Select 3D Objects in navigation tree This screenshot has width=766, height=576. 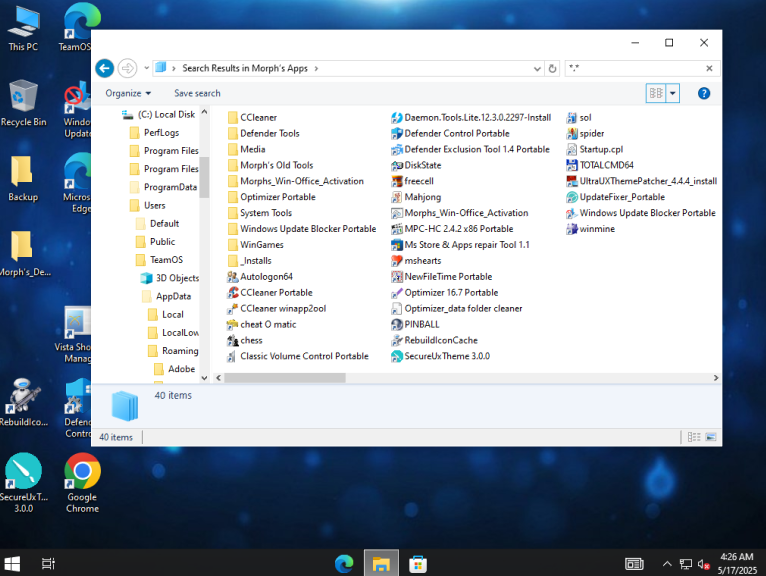pos(170,278)
